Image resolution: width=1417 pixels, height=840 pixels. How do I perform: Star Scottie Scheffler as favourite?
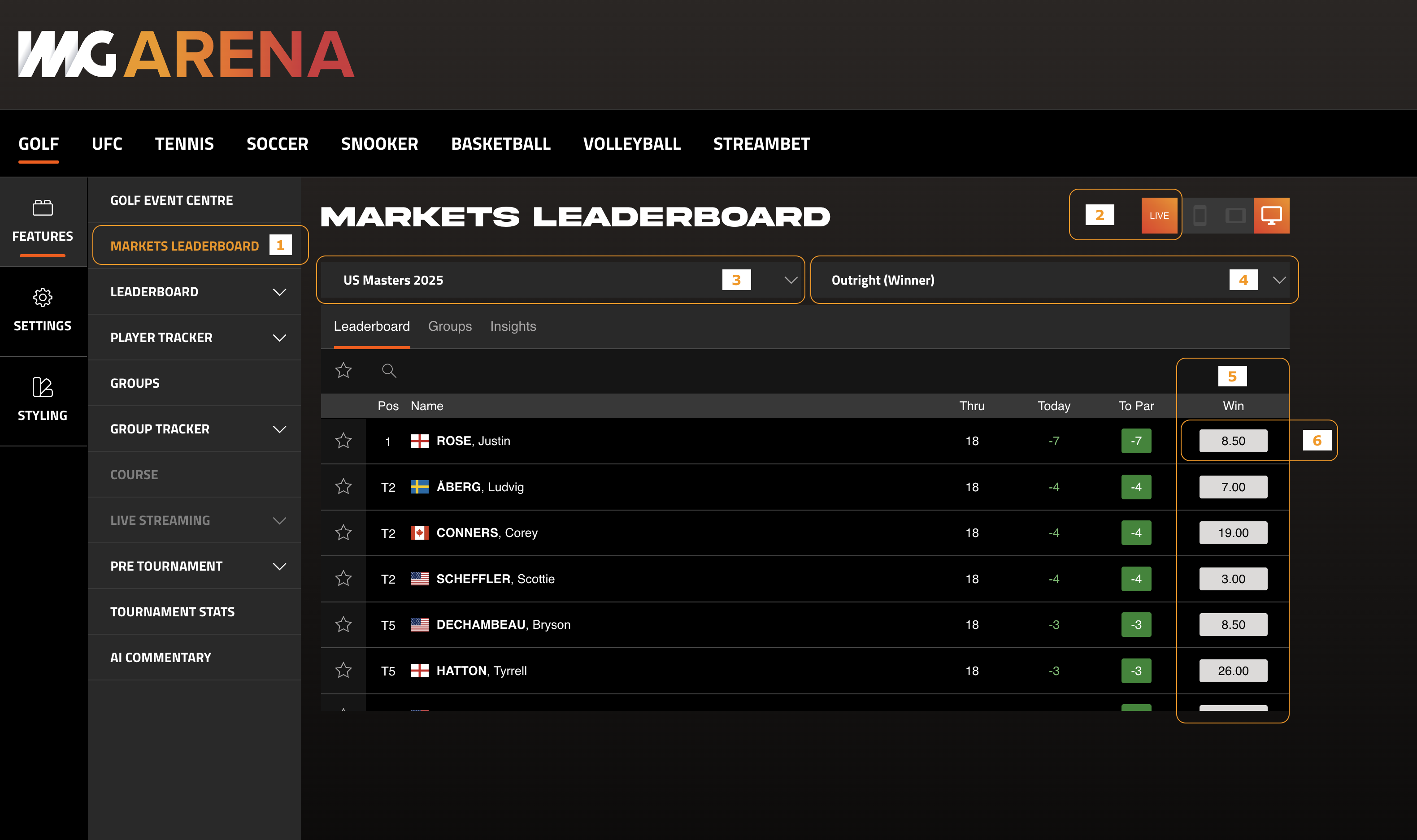(x=343, y=579)
